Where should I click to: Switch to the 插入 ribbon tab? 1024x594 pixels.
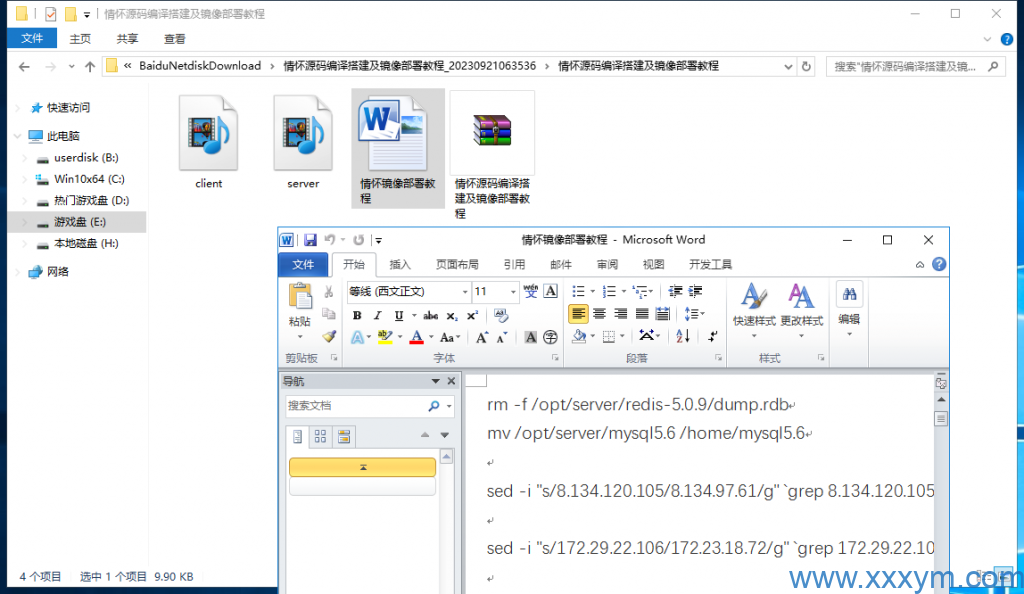399,264
